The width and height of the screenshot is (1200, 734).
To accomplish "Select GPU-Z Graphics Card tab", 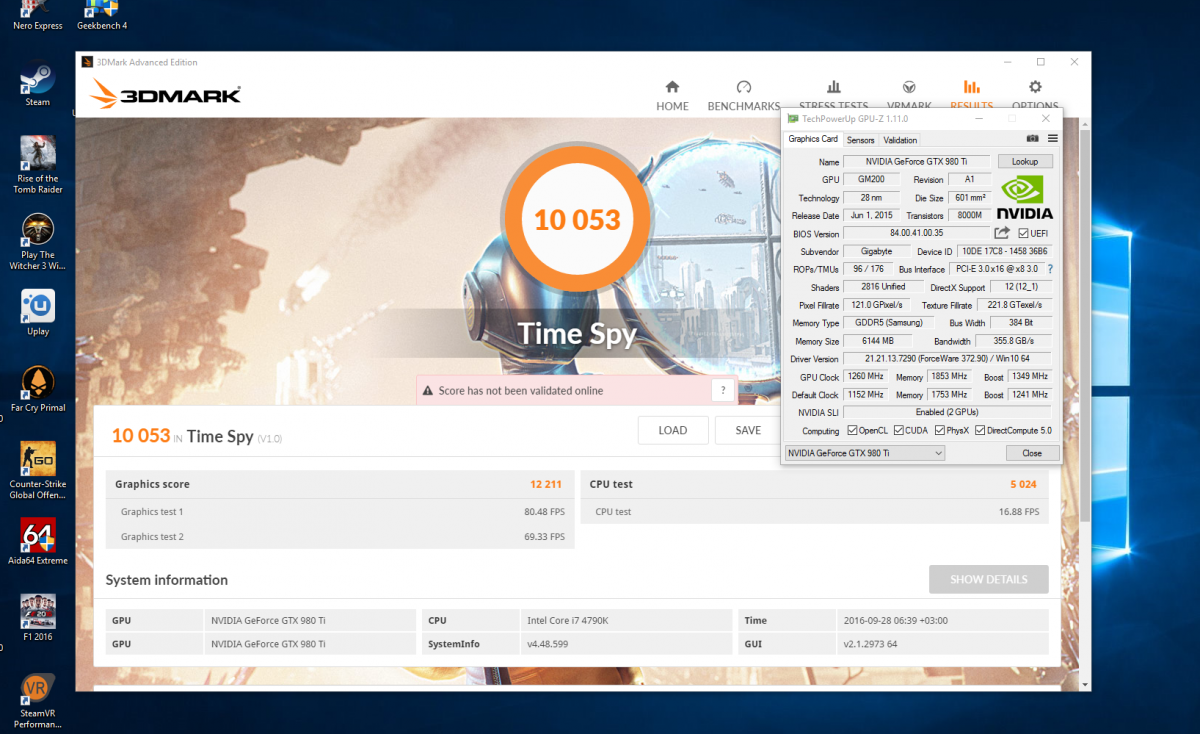I will pyautogui.click(x=813, y=139).
